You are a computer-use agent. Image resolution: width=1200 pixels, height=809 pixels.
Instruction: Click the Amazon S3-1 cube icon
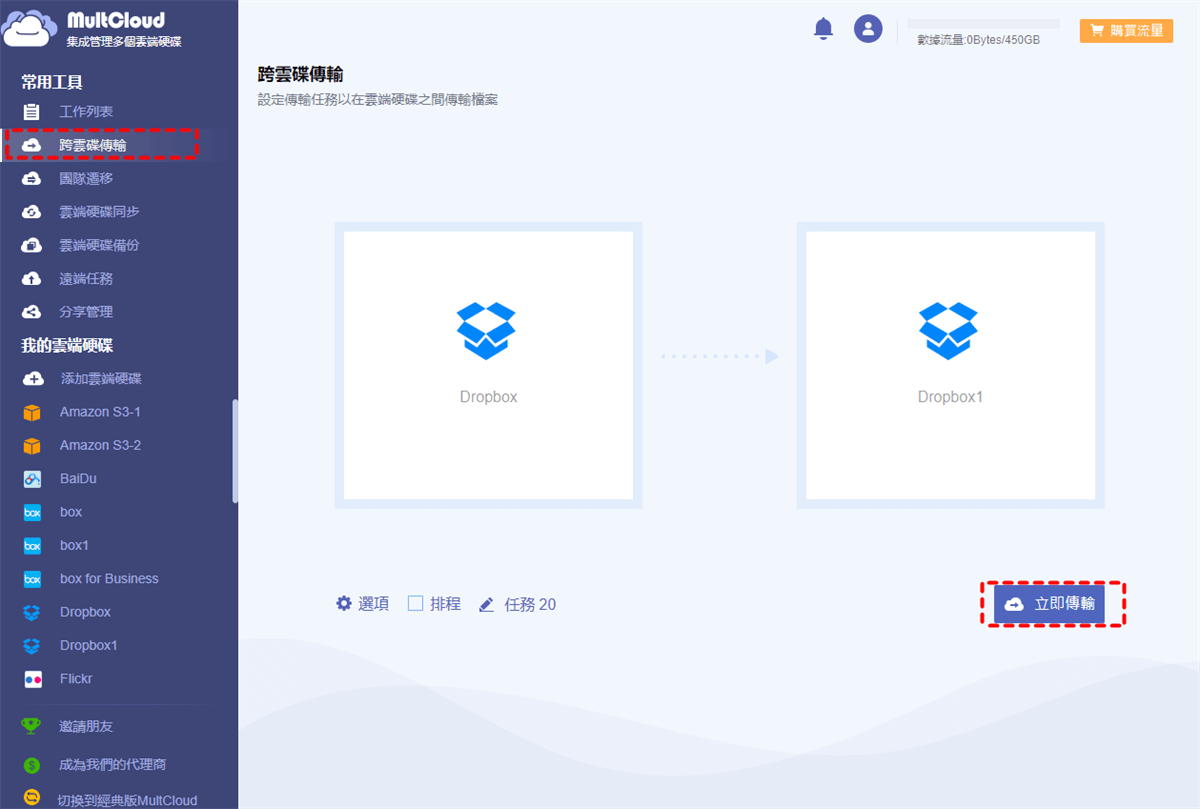coord(32,412)
